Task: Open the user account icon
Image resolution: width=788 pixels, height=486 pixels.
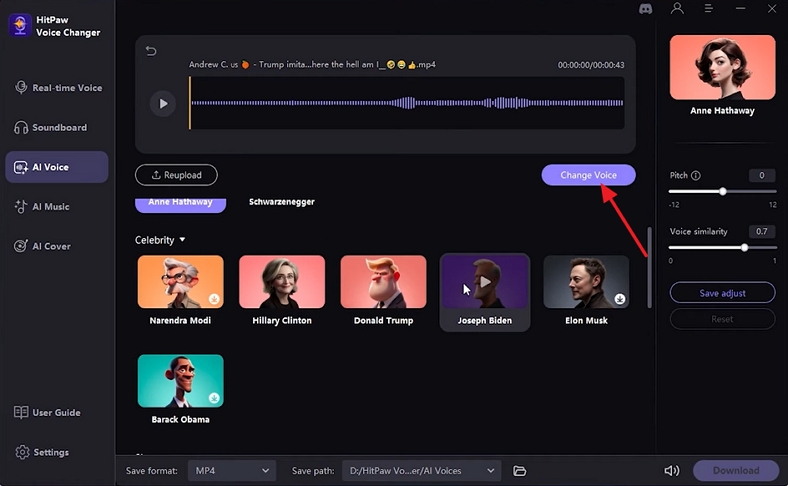Action: (x=677, y=9)
